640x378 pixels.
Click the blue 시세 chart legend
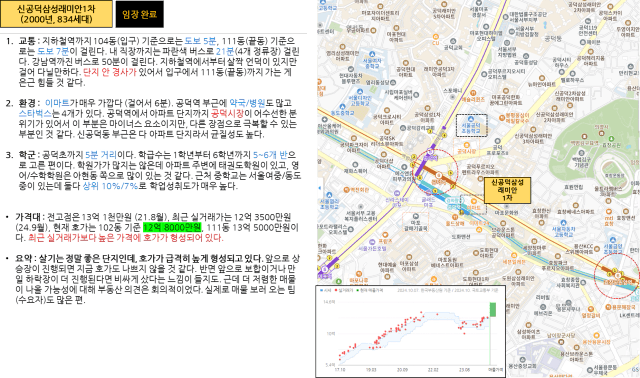pyautogui.click(x=326, y=290)
